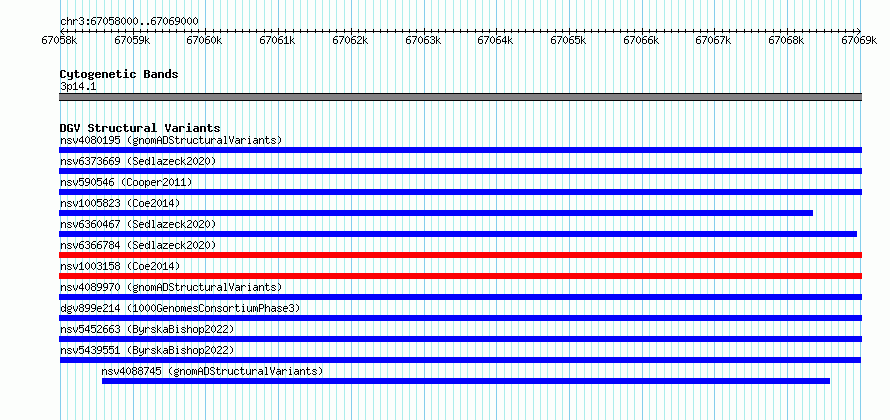The width and height of the screenshot is (890, 420).
Task: Open nsv590546 (Cooper2011) label
Action: click(126, 182)
